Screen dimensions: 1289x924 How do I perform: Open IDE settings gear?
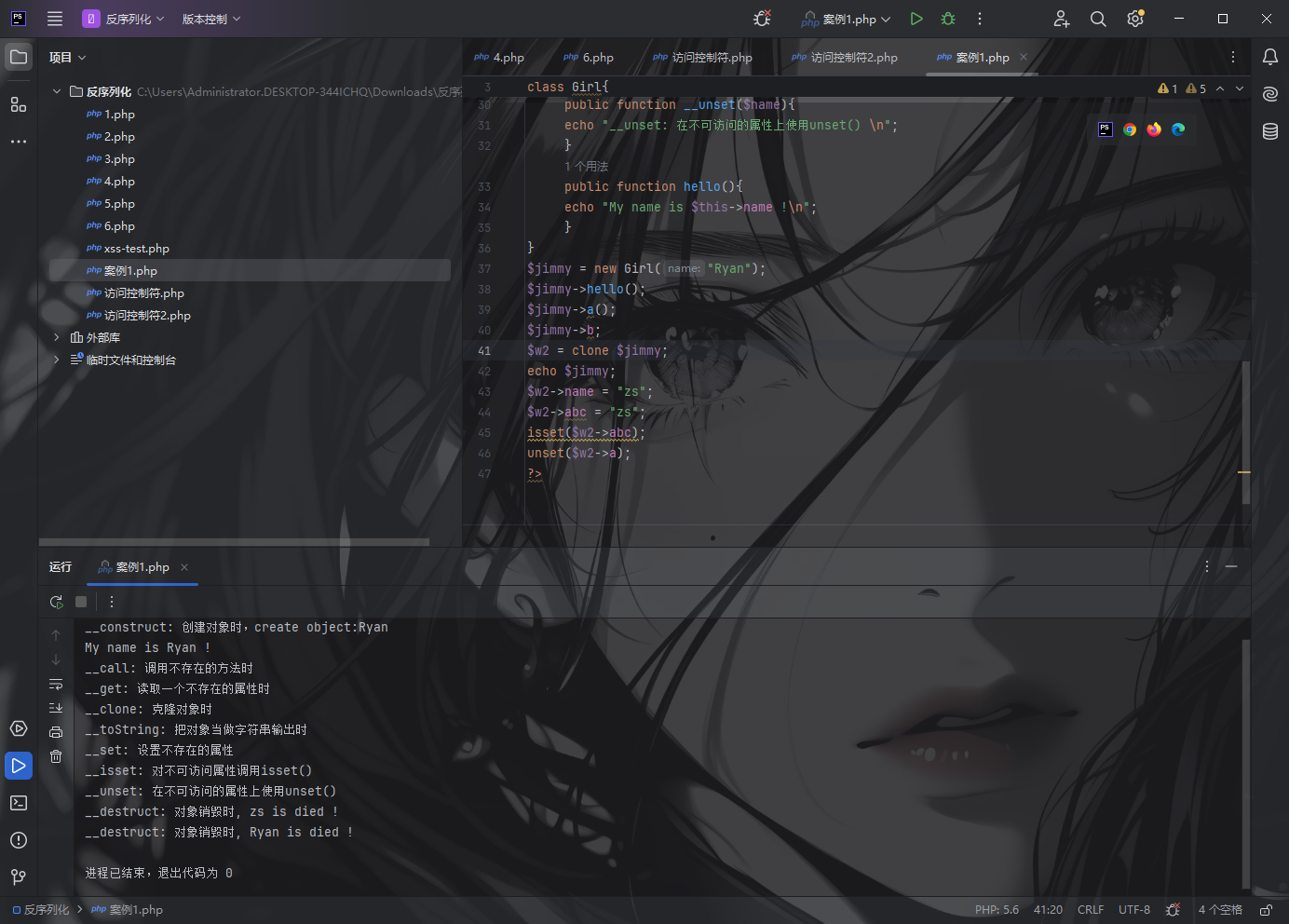coord(1135,19)
